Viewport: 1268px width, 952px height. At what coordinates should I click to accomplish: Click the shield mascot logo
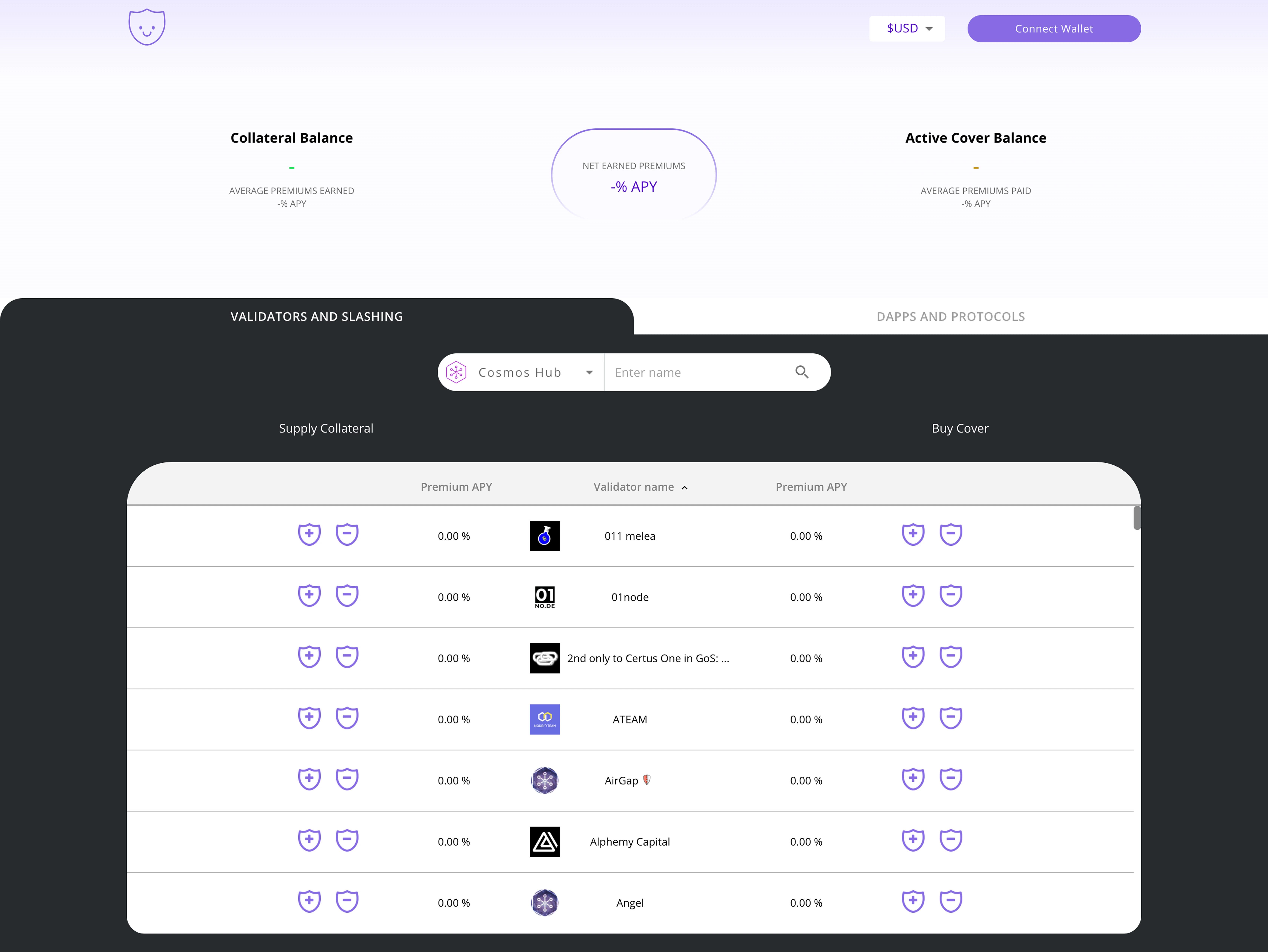(147, 27)
